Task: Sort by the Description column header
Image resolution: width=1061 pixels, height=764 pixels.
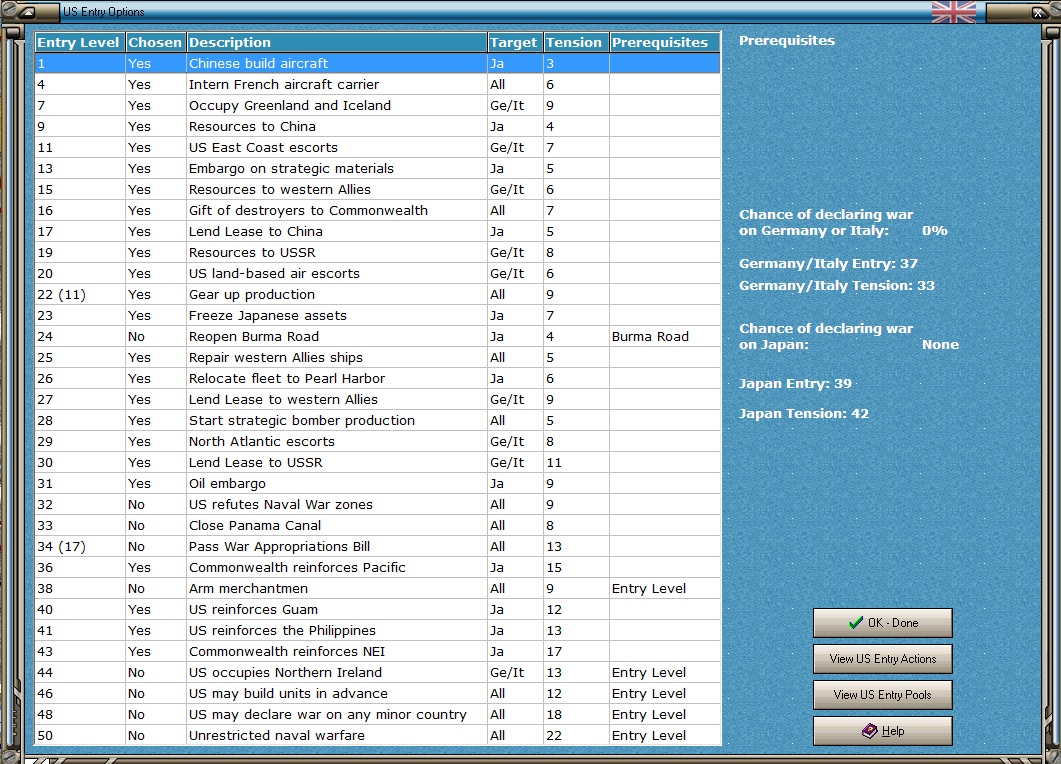Action: 336,42
